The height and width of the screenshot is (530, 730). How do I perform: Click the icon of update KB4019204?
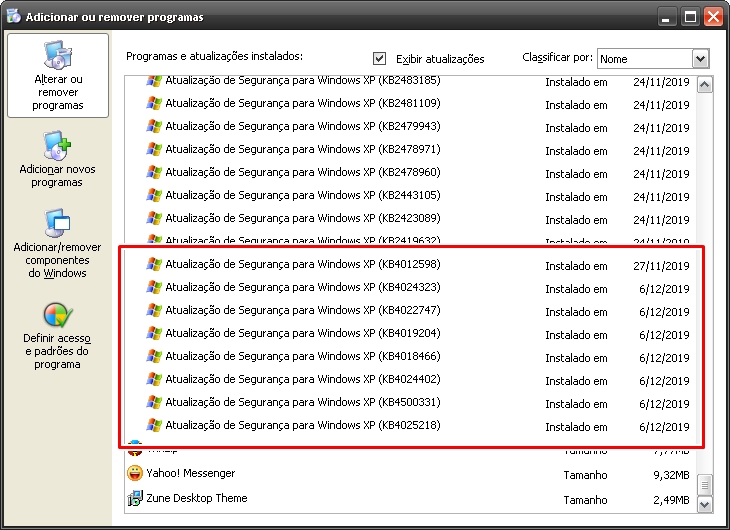(x=154, y=333)
